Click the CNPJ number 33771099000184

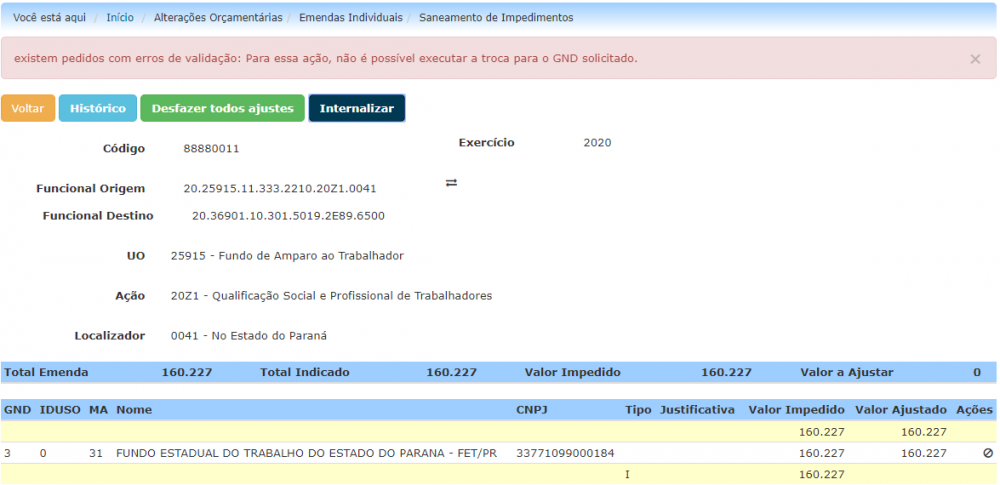[x=565, y=453]
